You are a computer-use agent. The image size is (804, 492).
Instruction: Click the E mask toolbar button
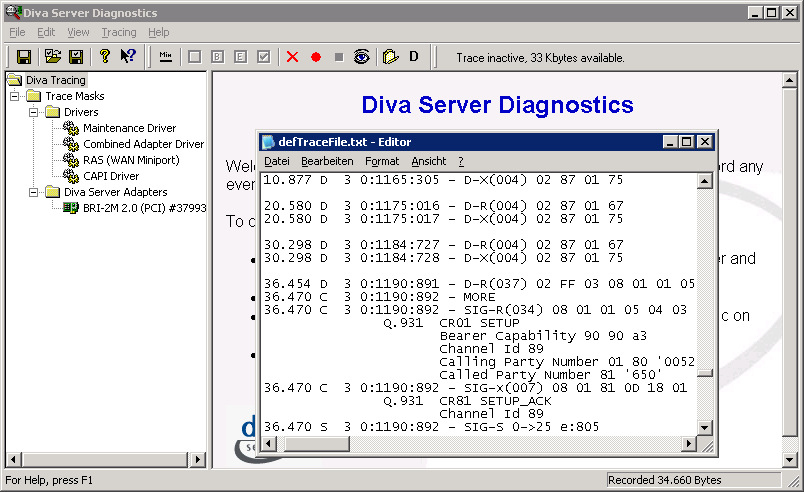pos(240,56)
